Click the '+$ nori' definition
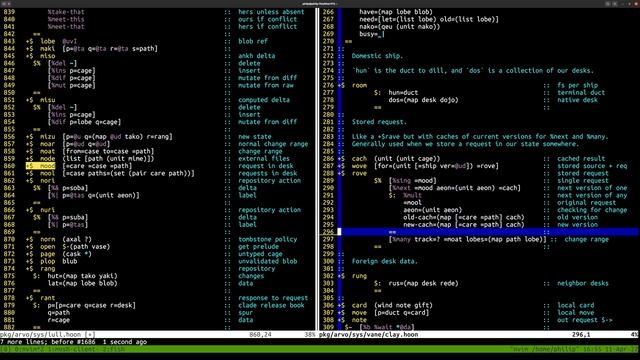Viewport: 640px width, 360px height. point(40,181)
